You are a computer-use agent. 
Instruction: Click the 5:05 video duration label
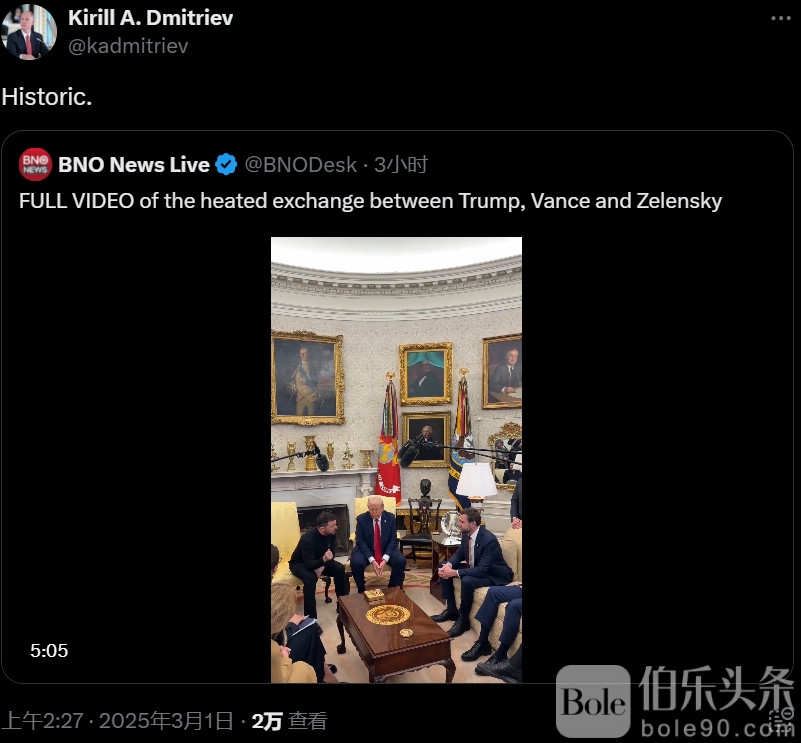(49, 651)
